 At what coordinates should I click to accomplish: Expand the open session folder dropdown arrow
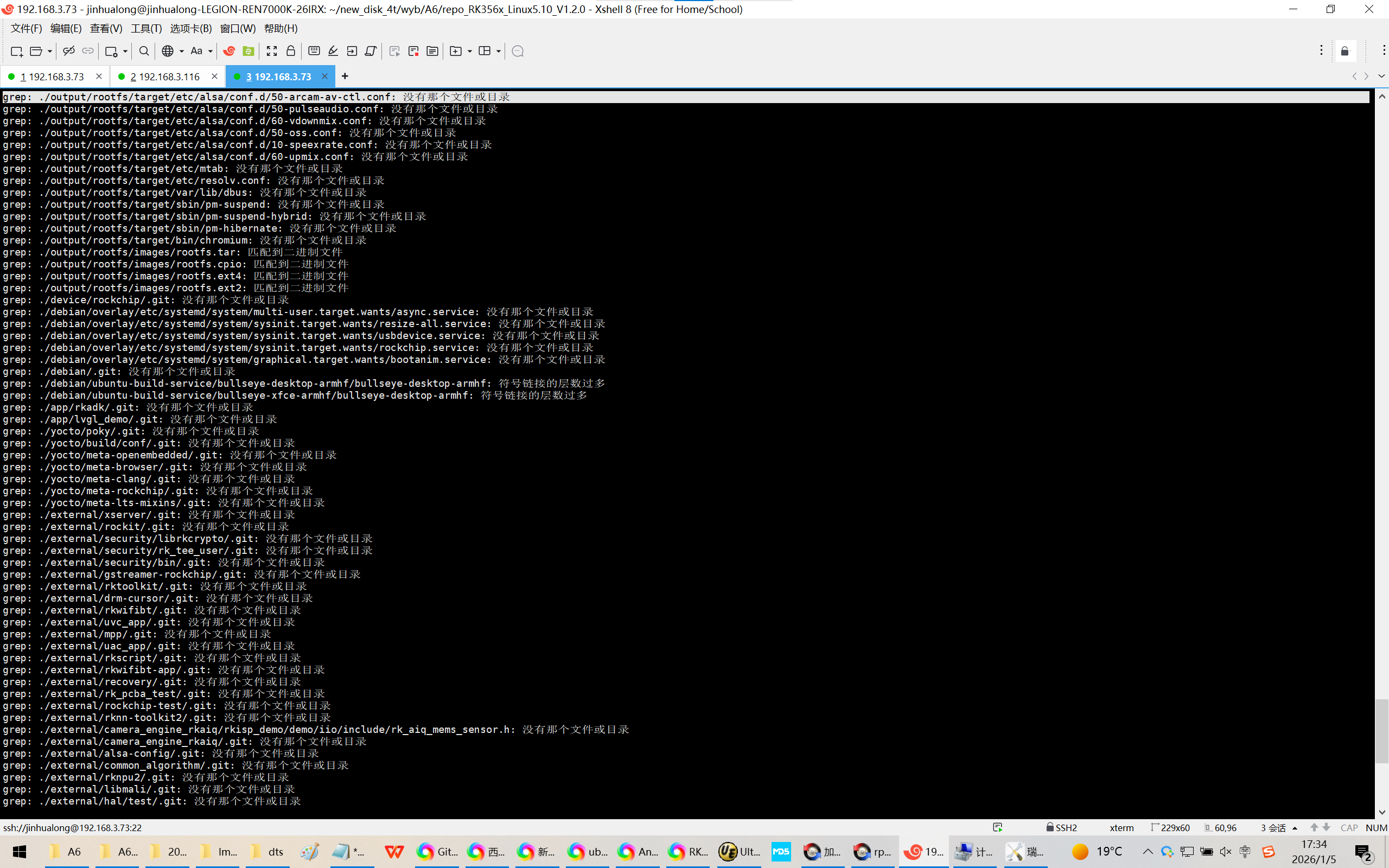pos(50,51)
